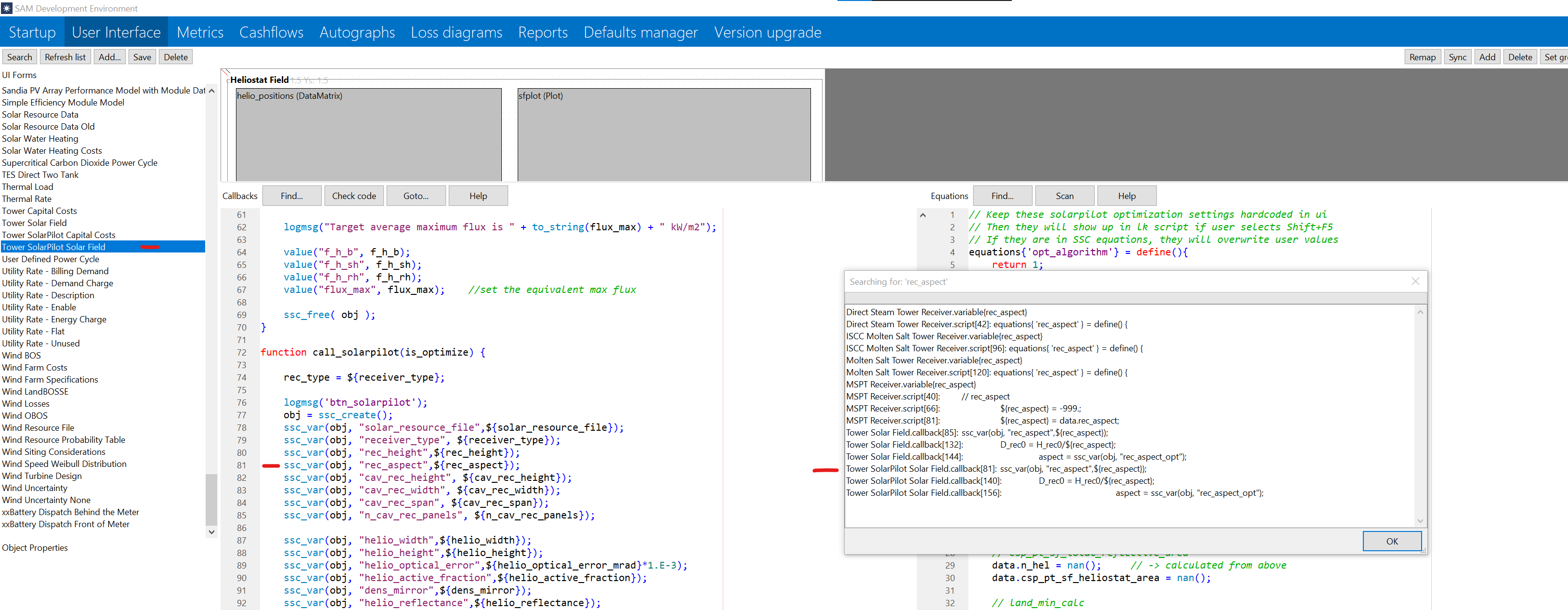Select the Loss diagrams tab
This screenshot has height=610, width=1568.
(x=456, y=32)
